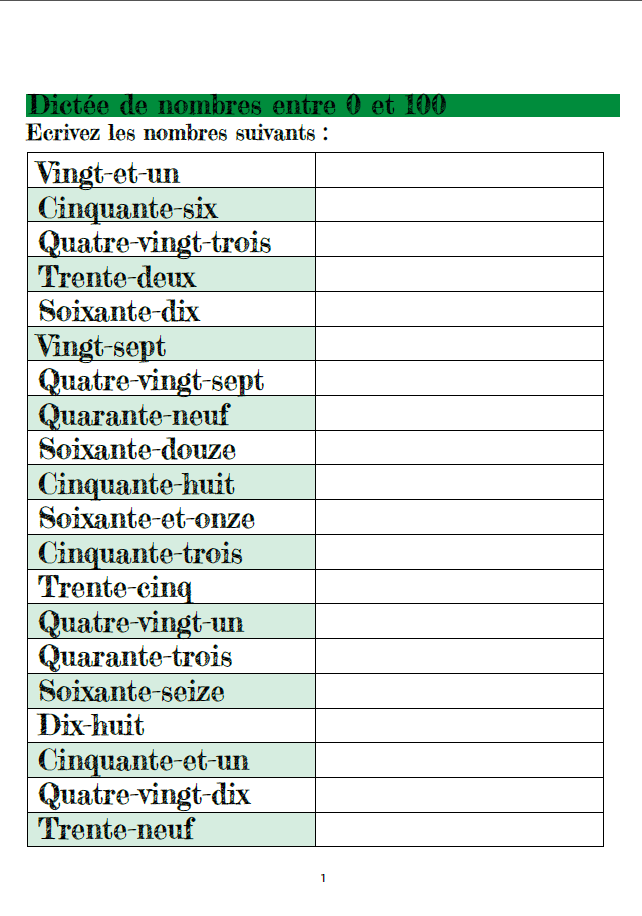
Task: Click the word "Quarante-neuf" in the table
Action: (x=134, y=414)
